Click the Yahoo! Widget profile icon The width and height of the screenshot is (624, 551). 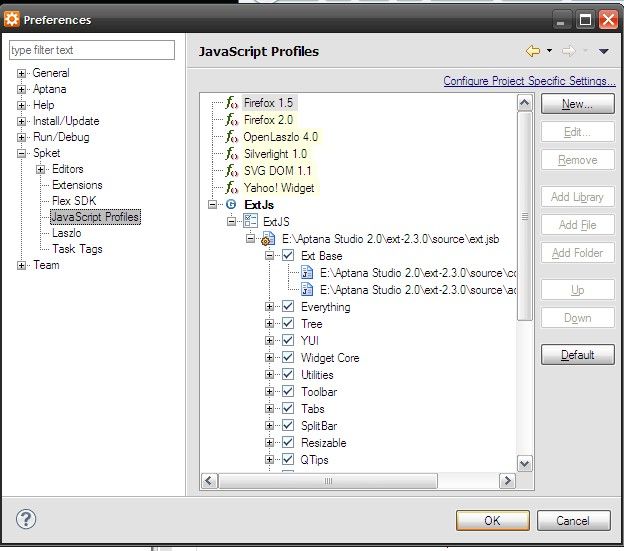[x=231, y=188]
